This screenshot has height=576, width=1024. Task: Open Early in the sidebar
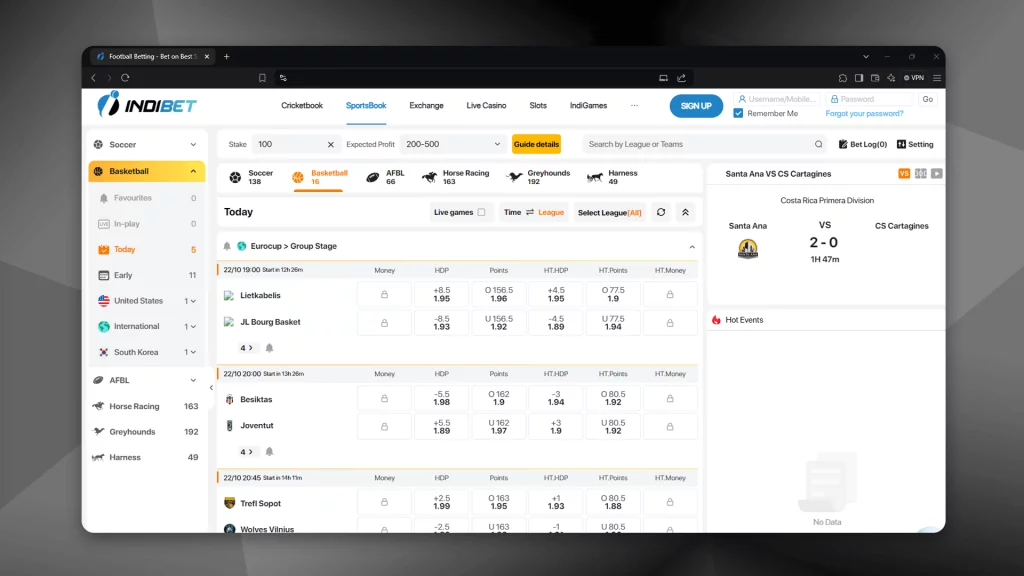pos(146,276)
